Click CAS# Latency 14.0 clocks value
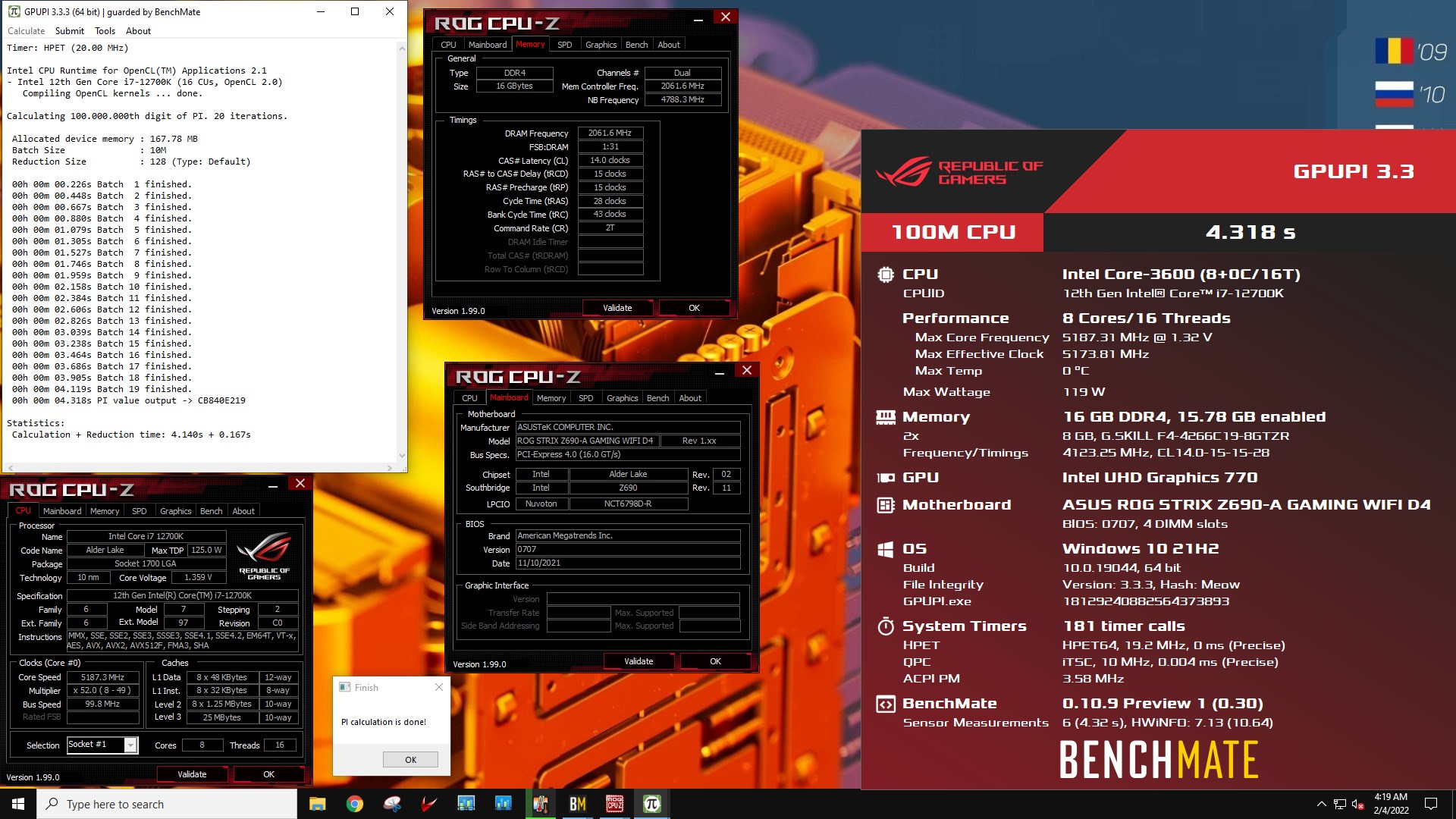 tap(610, 160)
